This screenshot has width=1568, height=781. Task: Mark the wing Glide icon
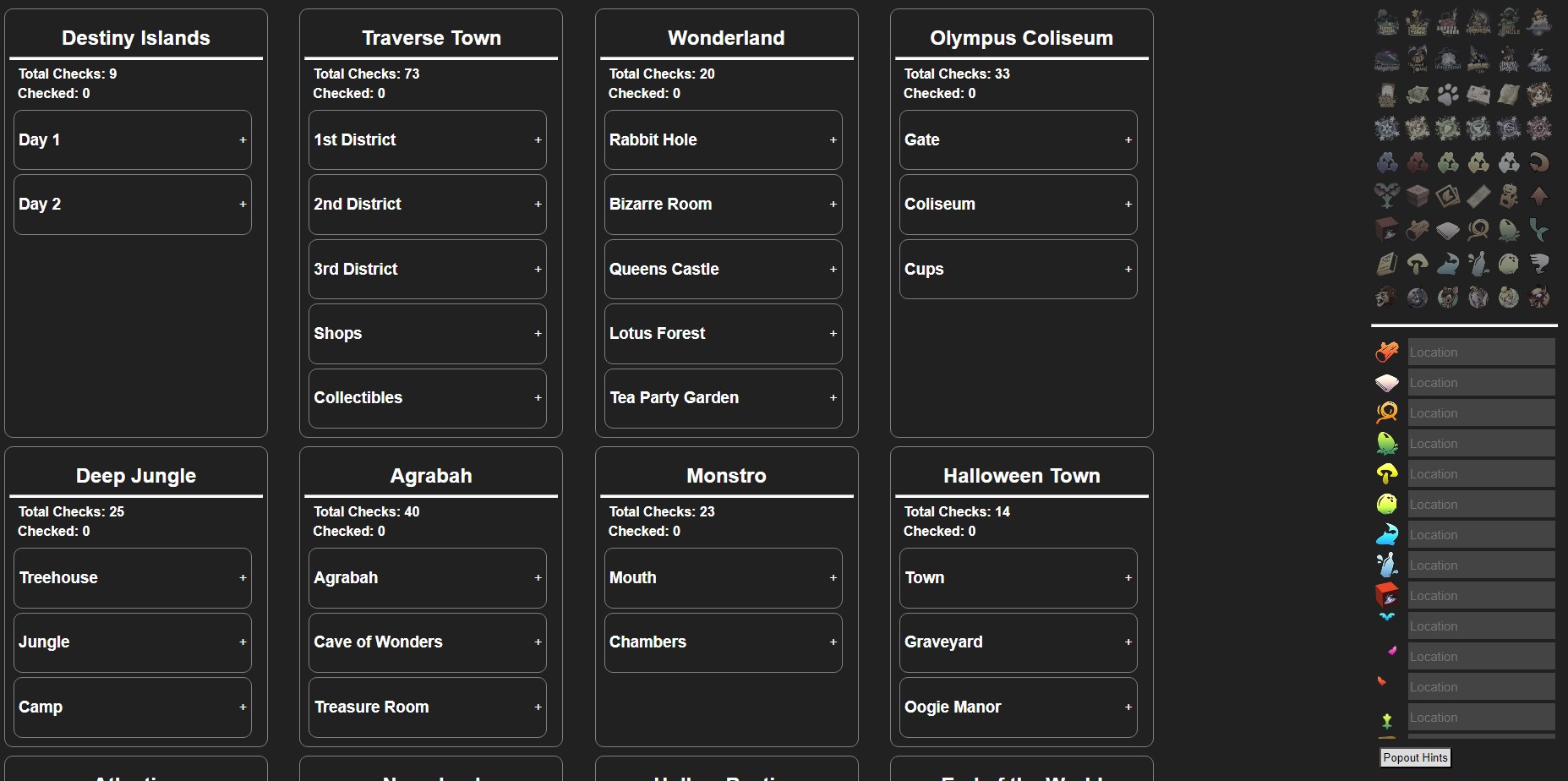pyautogui.click(x=1539, y=264)
